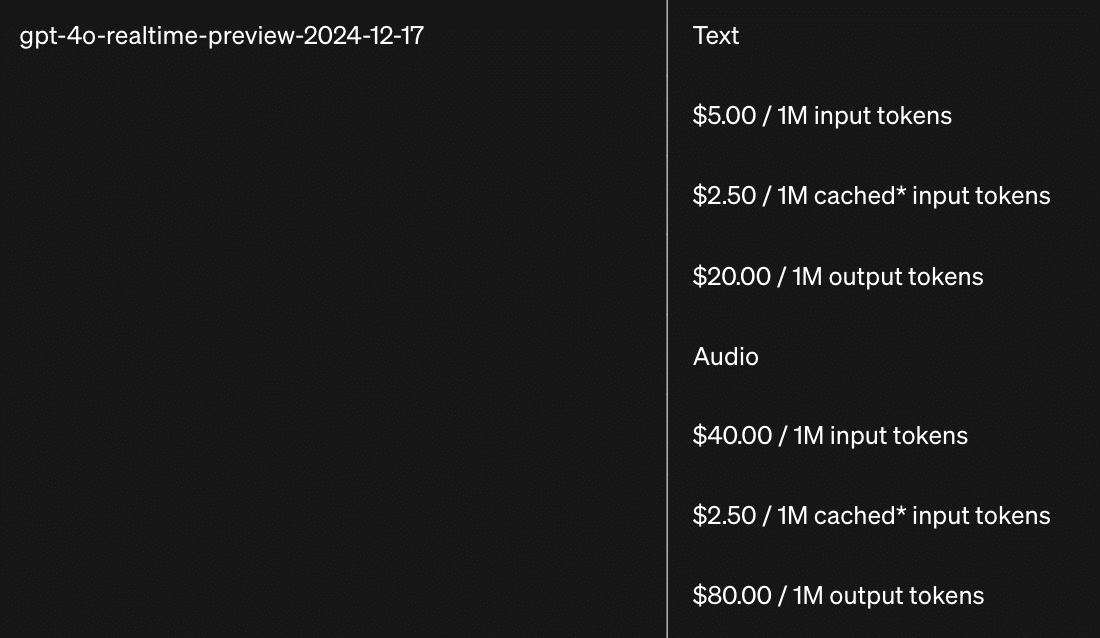1100x638 pixels.
Task: Click "1M" in the $80.00 row
Action: pos(808,596)
